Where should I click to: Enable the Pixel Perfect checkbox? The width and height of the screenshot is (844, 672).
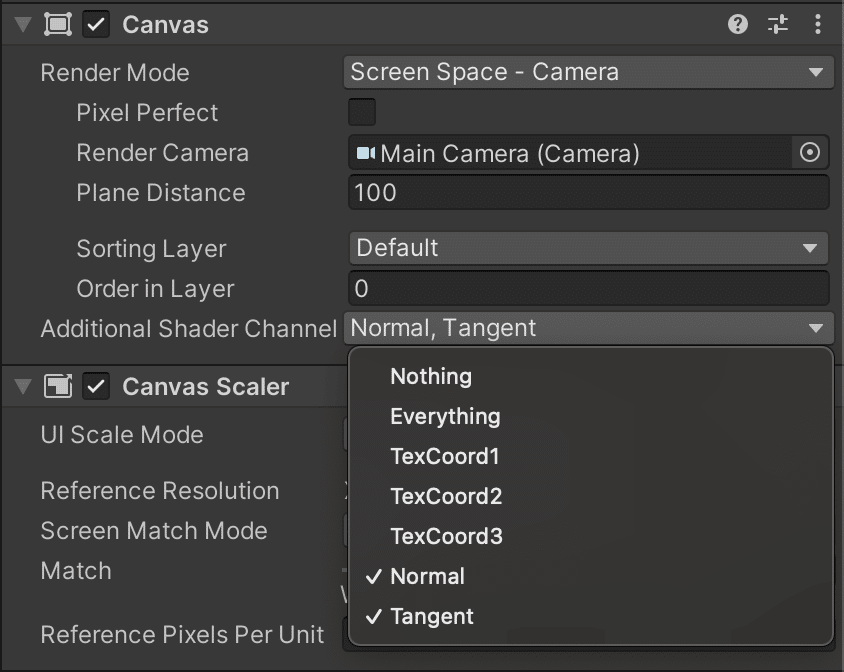[x=362, y=112]
